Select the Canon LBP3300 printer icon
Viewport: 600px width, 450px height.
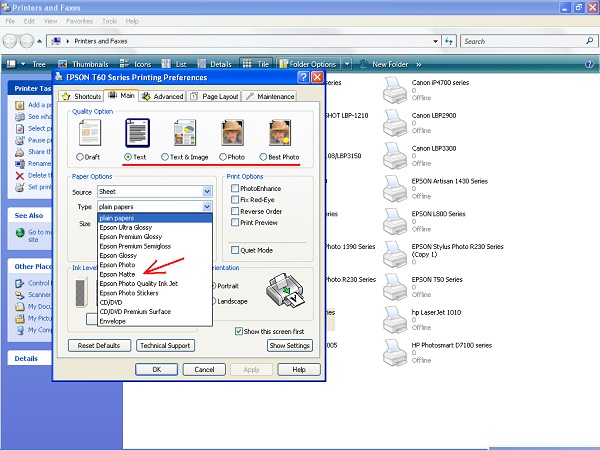point(395,156)
